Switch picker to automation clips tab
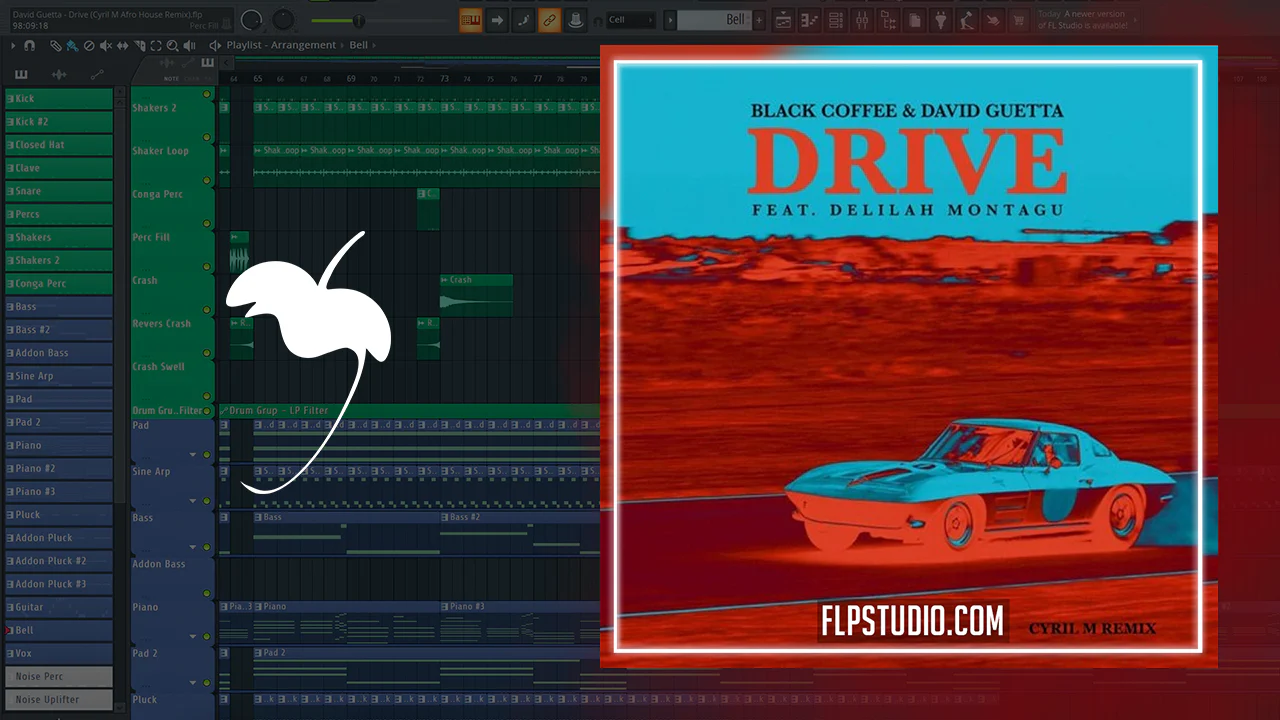 tap(97, 74)
